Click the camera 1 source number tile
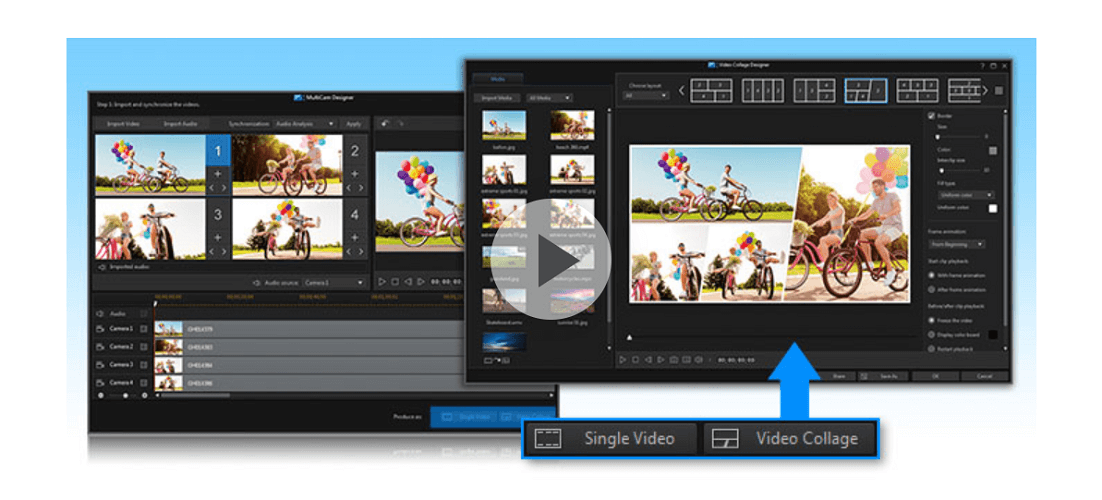 coord(217,151)
